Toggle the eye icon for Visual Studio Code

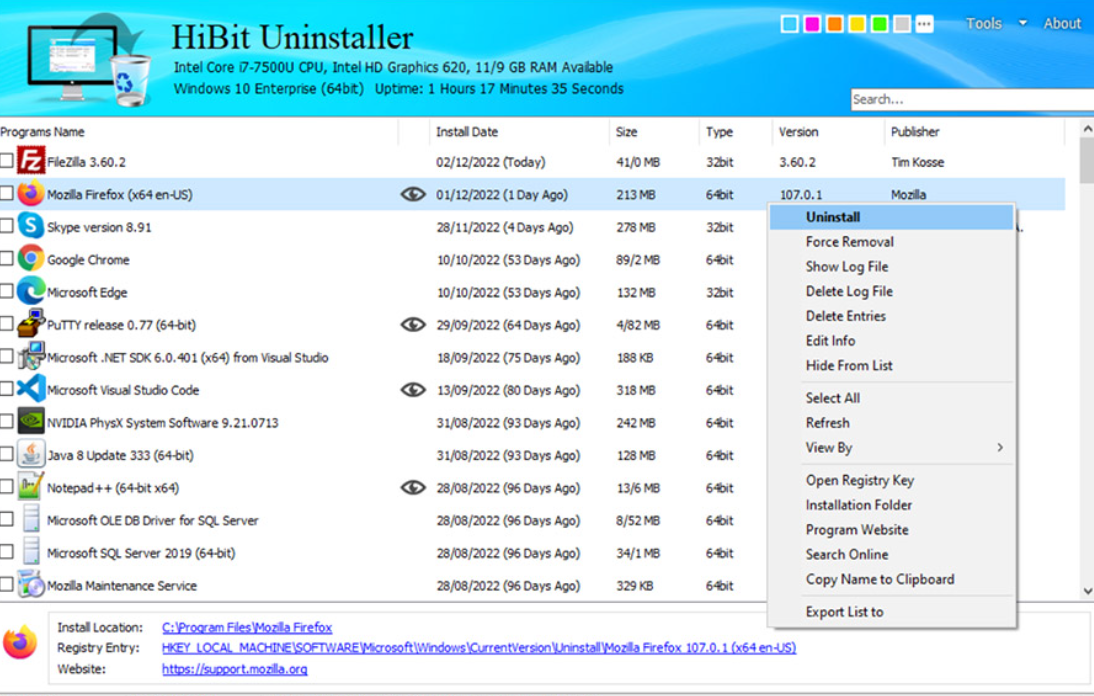413,390
